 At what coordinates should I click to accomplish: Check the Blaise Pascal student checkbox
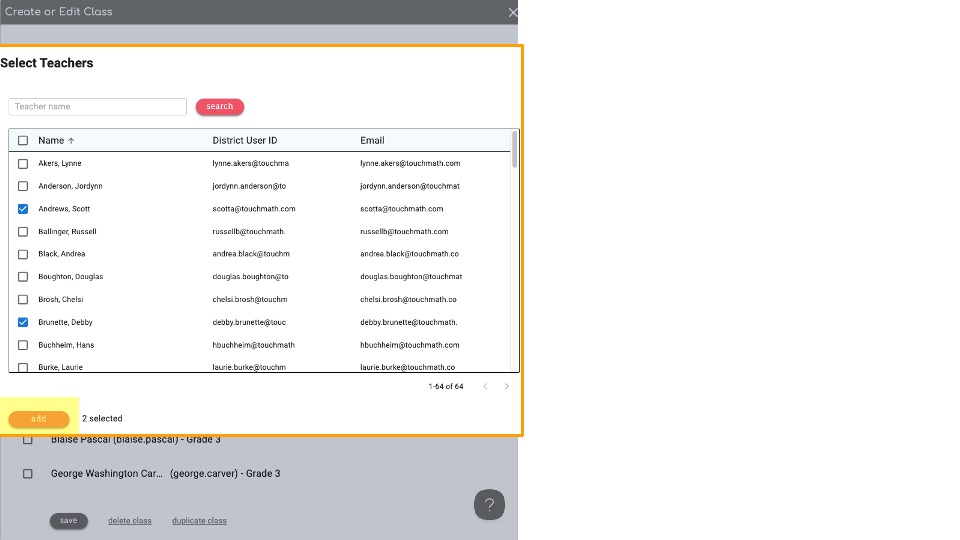(x=28, y=440)
